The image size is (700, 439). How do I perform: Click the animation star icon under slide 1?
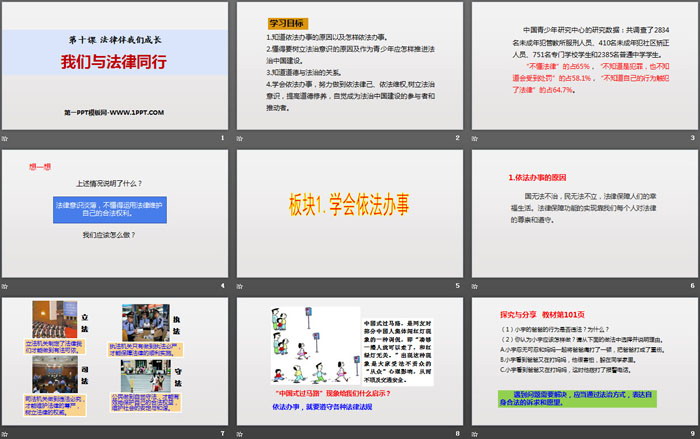pos(6,138)
